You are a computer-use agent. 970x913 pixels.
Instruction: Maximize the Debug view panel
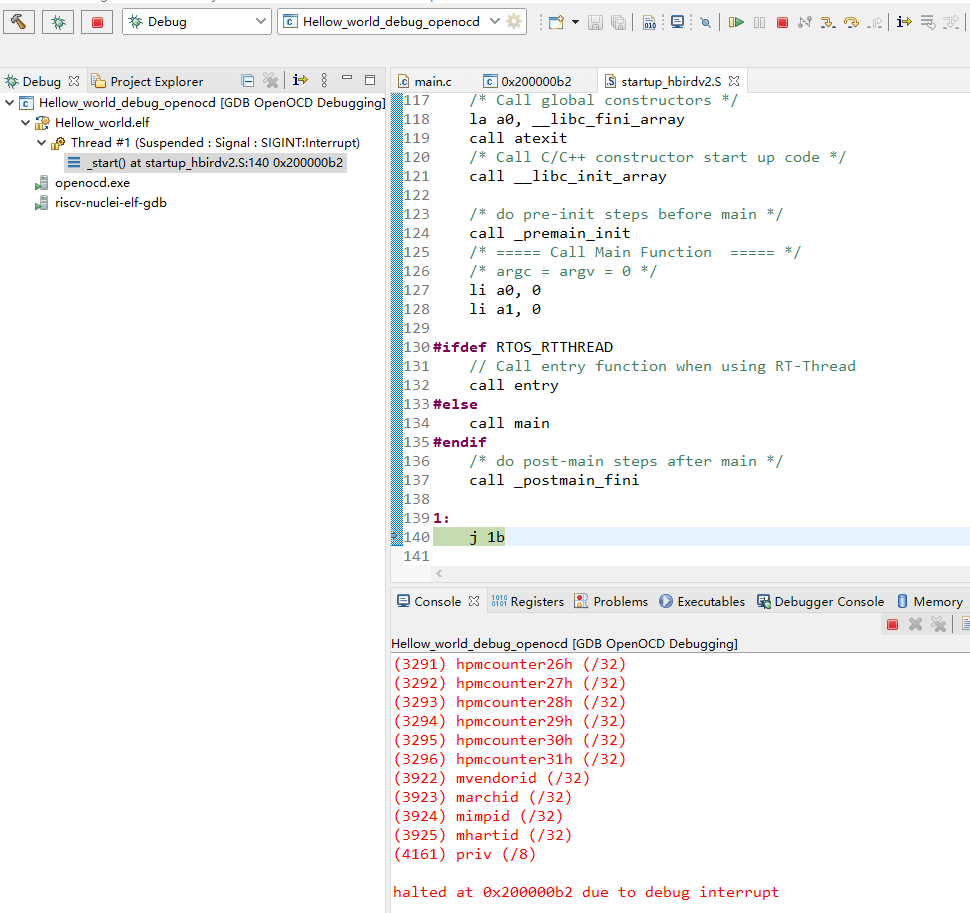coord(370,79)
